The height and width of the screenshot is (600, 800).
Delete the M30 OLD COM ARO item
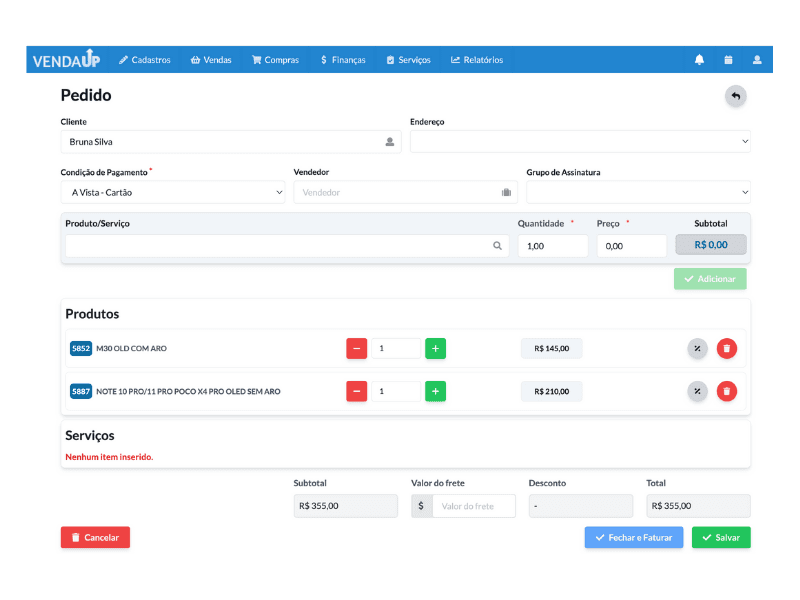coord(727,349)
